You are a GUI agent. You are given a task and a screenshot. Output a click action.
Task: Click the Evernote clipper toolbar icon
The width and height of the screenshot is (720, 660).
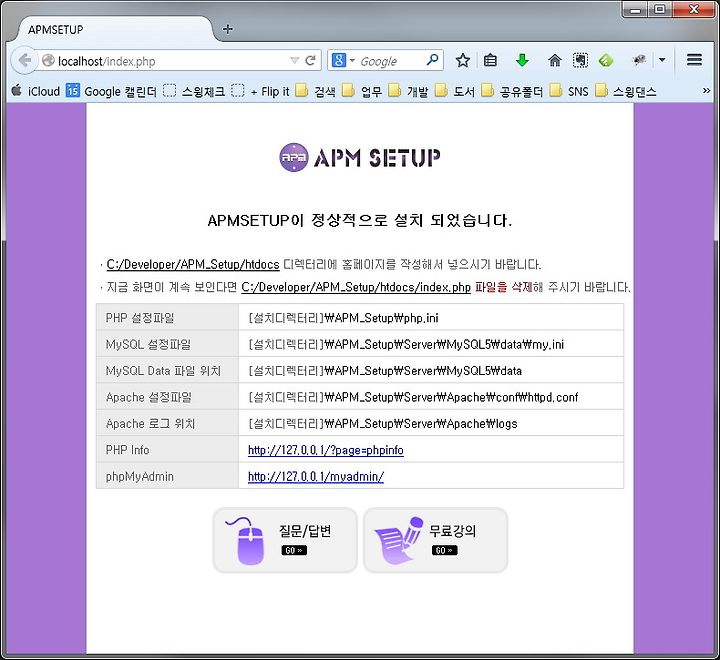click(580, 60)
